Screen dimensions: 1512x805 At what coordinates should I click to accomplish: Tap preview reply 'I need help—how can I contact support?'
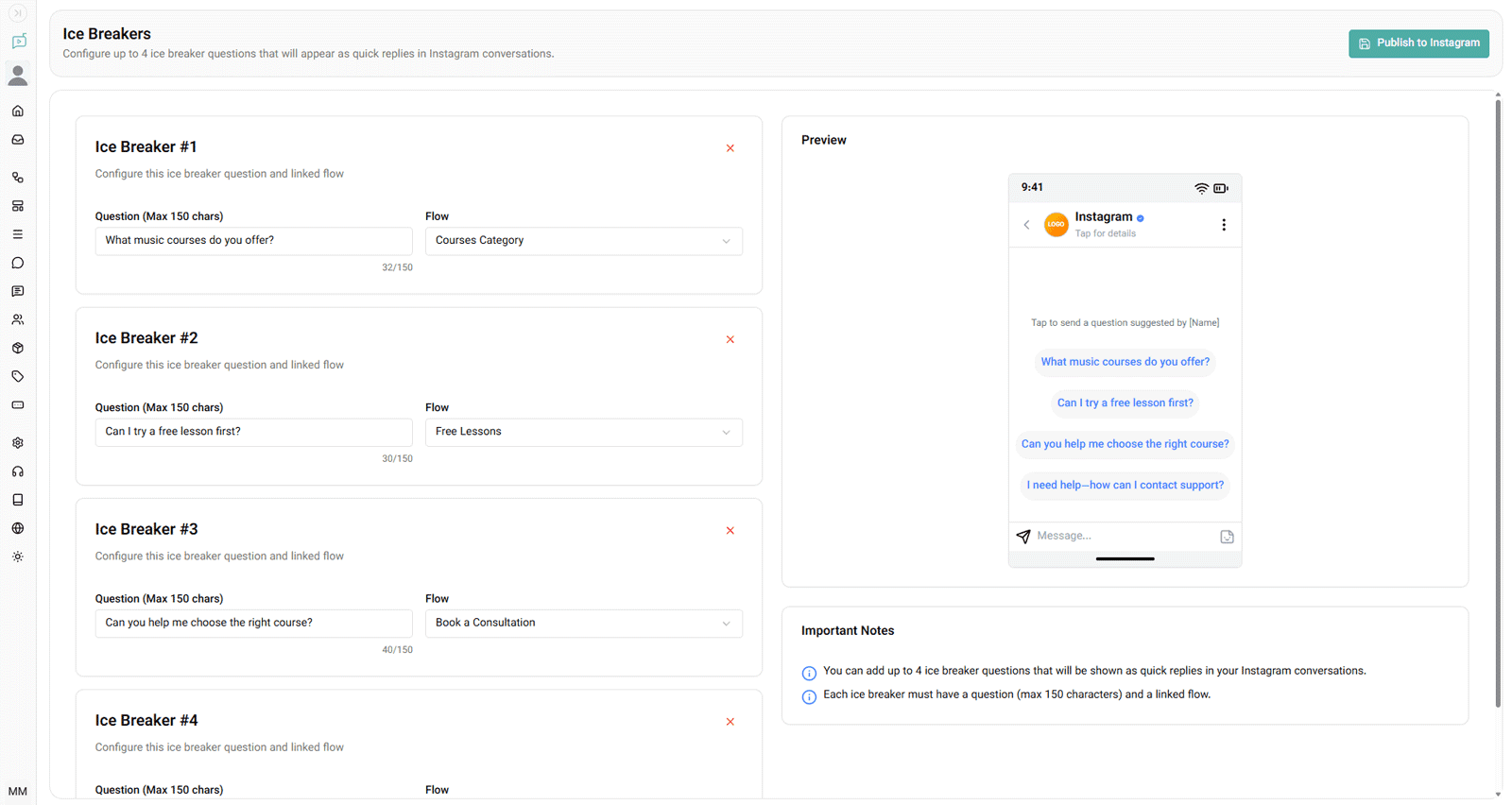[x=1125, y=485]
